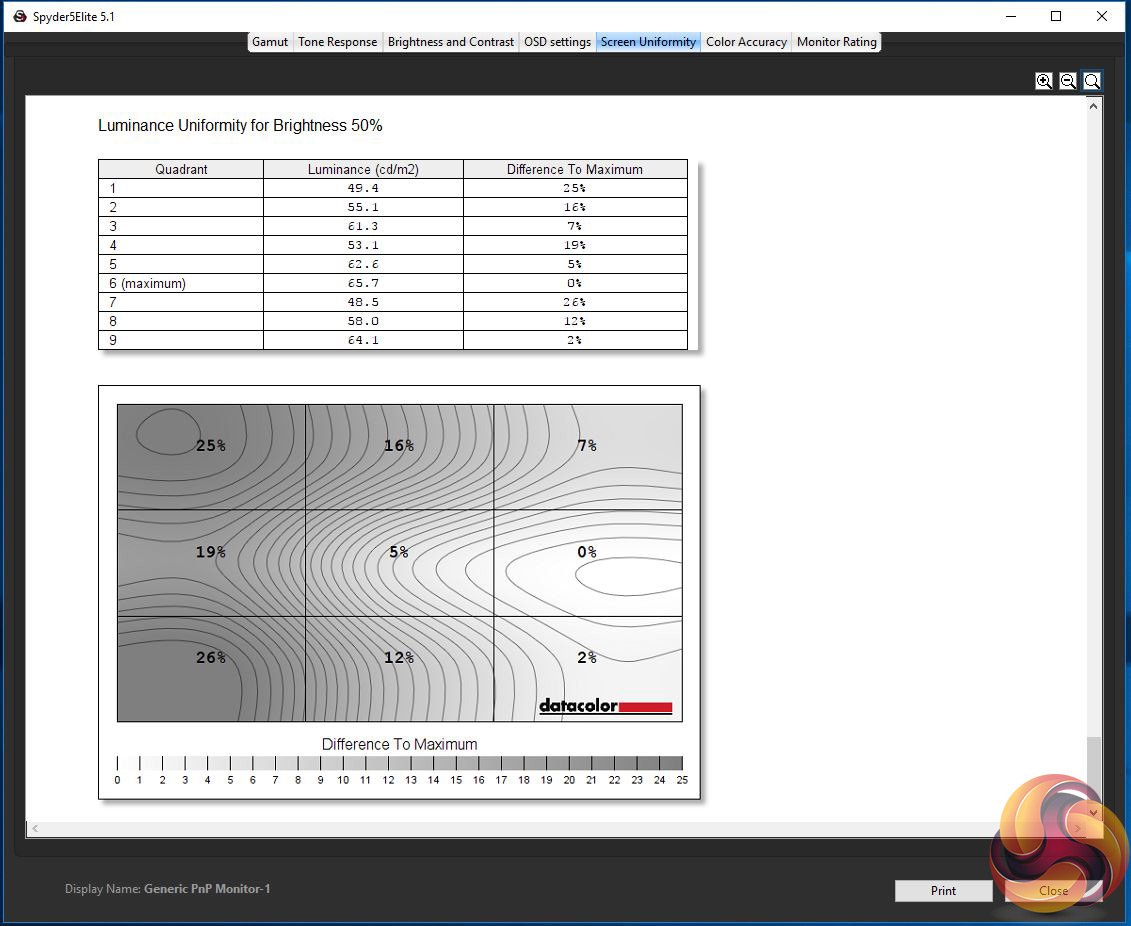This screenshot has width=1131, height=926.
Task: Click luminance value 58.0
Action: [x=363, y=321]
